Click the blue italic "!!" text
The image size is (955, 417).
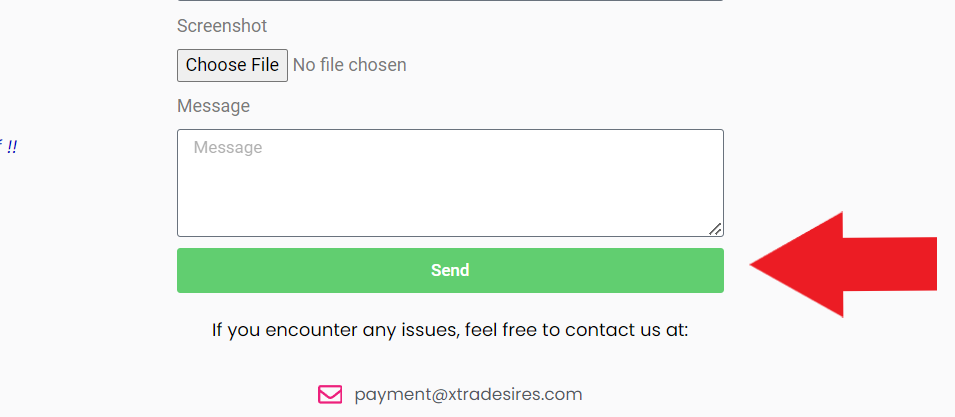[12, 148]
